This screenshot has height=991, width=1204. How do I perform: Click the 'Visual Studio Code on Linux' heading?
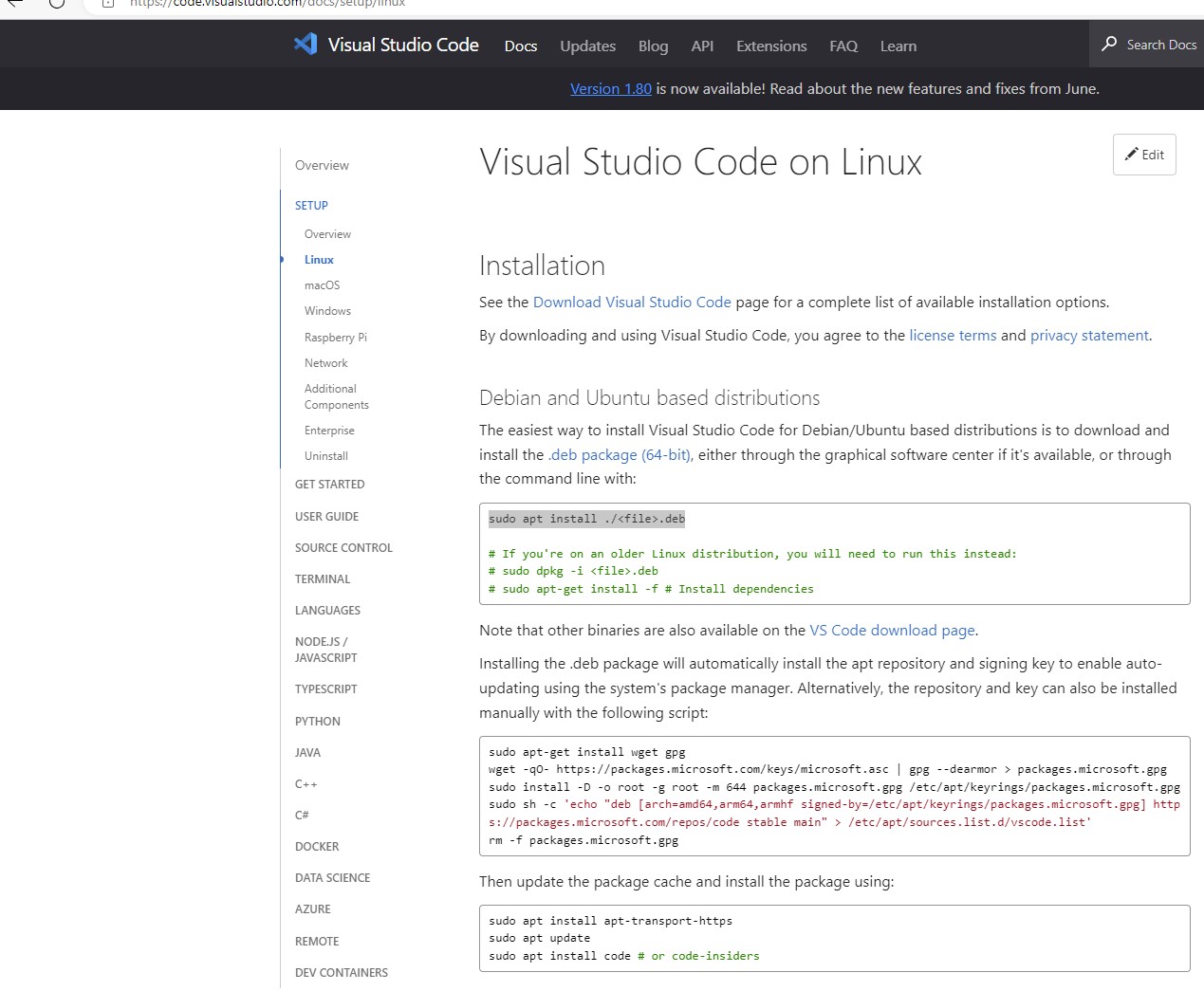tap(700, 162)
